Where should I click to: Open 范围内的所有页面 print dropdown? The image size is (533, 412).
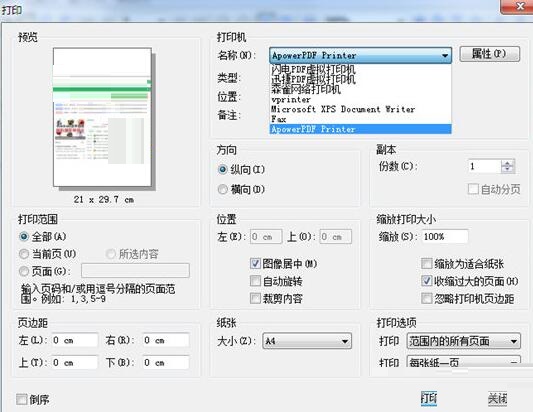[464, 341]
